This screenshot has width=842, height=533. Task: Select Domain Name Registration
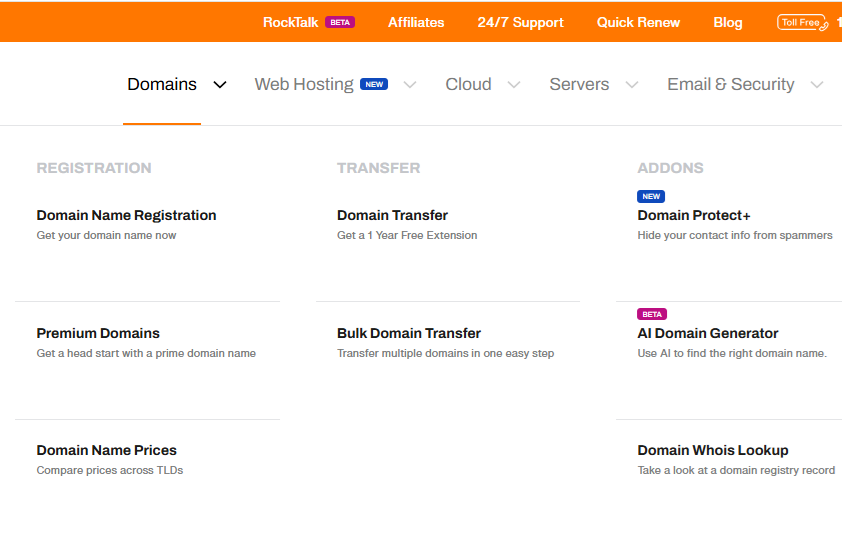click(126, 215)
